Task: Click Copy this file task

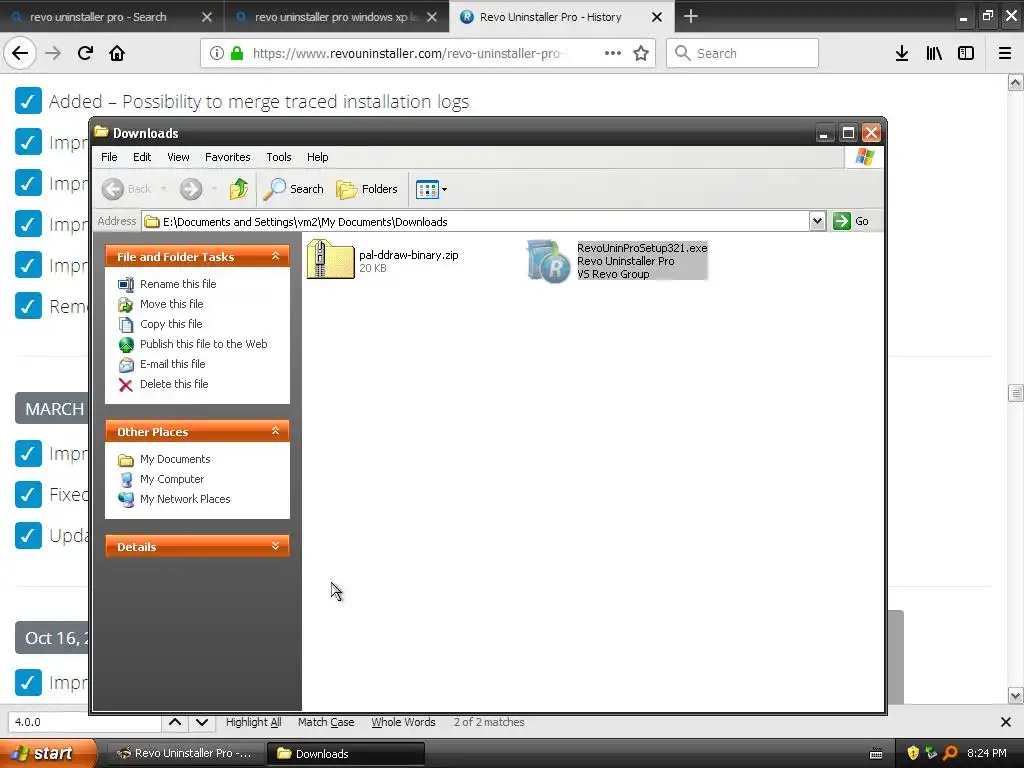Action: [x=171, y=324]
